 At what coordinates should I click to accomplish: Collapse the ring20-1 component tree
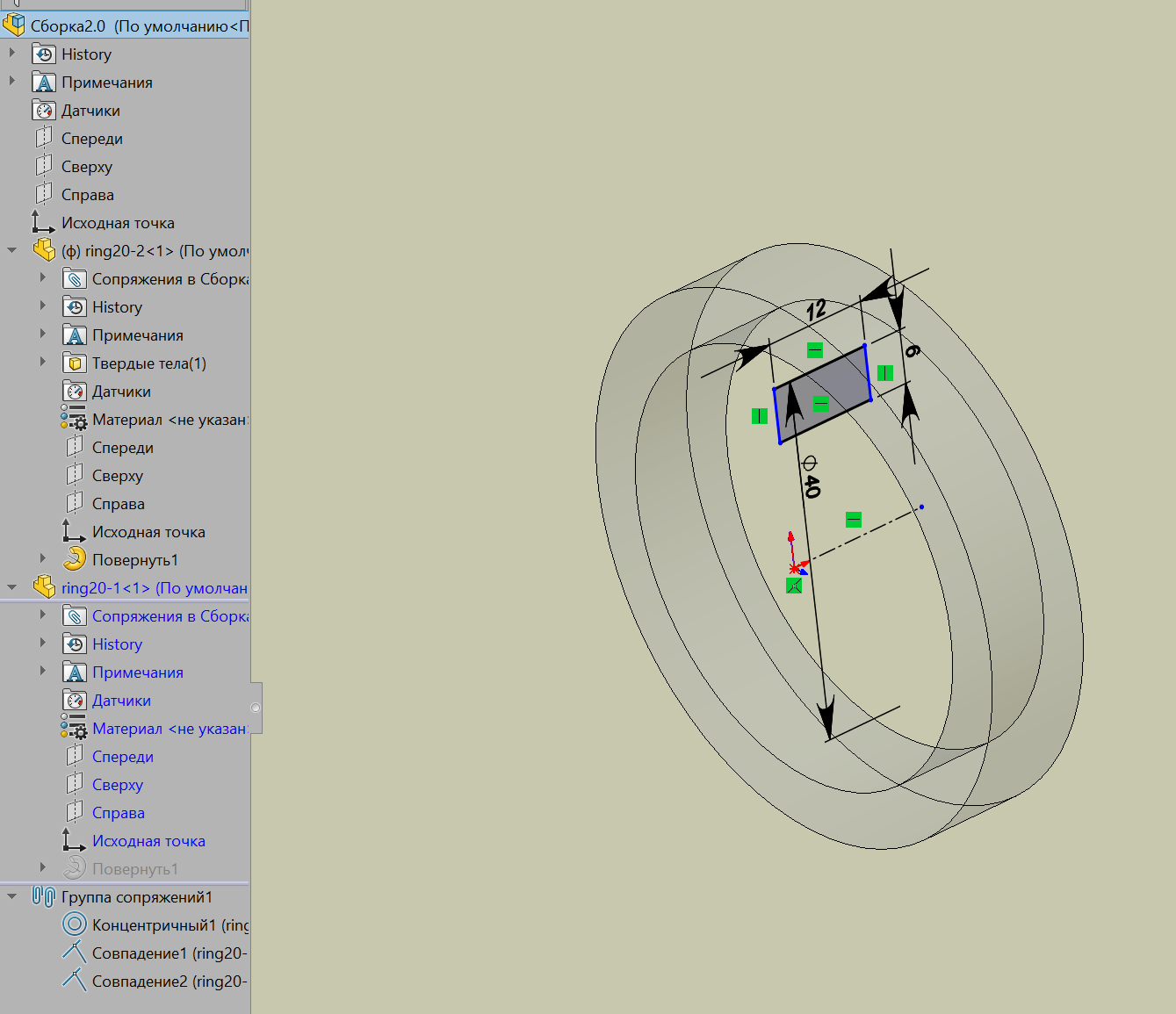tap(12, 587)
